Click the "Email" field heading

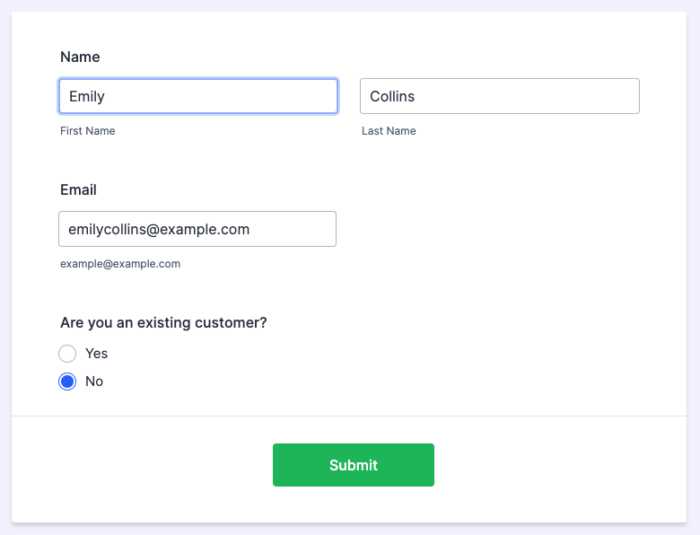pos(78,189)
